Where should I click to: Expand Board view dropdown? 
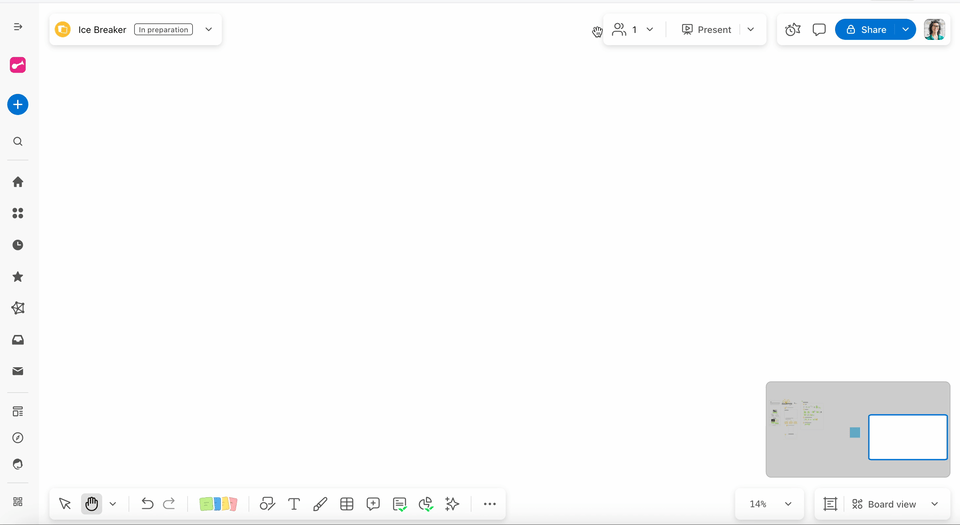pyautogui.click(x=935, y=504)
